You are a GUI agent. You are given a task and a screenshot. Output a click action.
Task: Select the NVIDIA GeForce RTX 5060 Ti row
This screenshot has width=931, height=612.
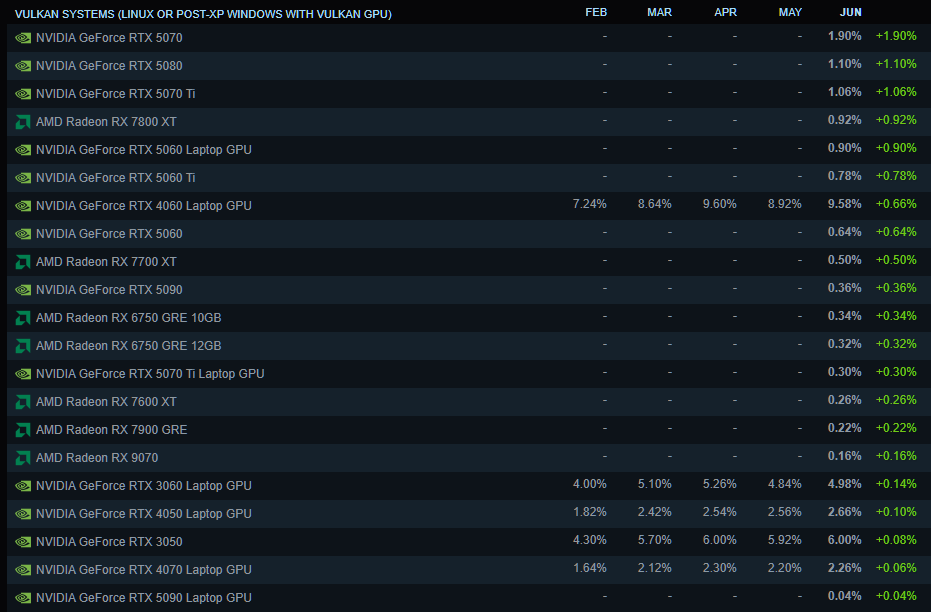[x=115, y=178]
